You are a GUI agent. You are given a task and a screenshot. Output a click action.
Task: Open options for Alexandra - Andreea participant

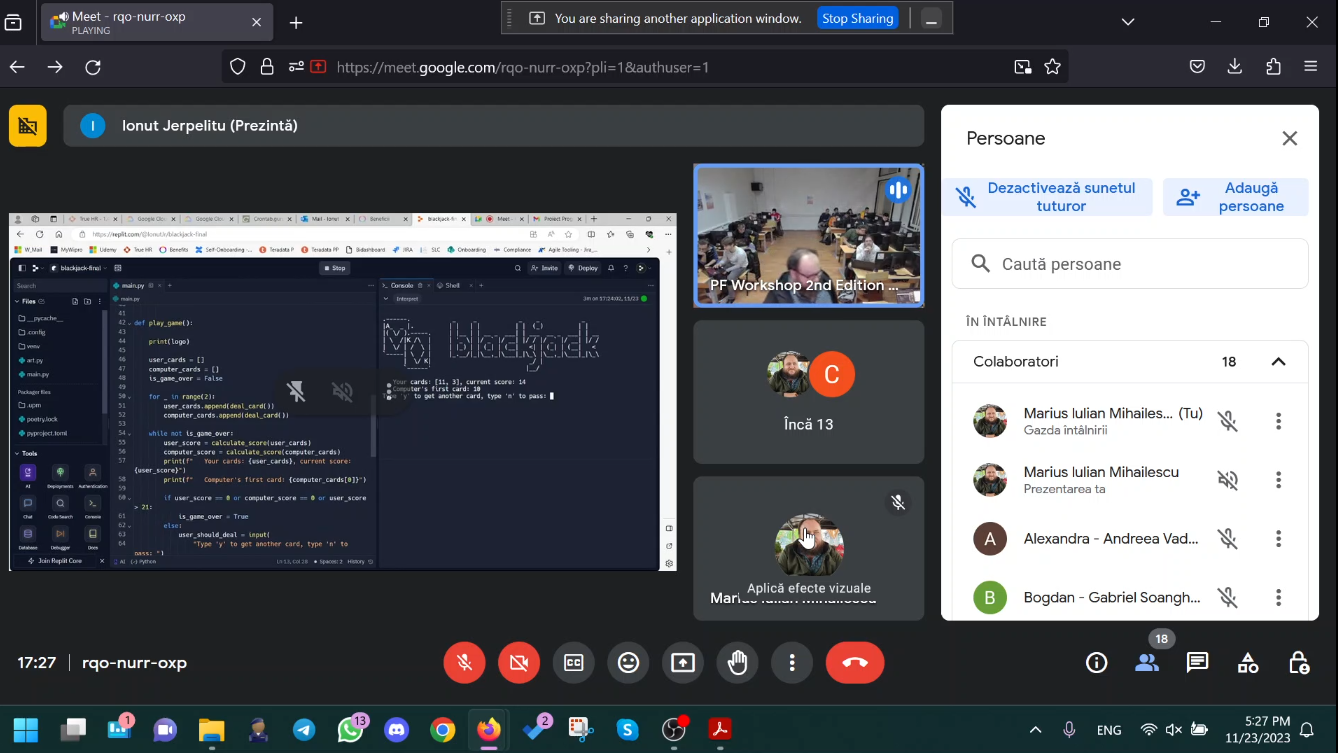[1278, 539]
